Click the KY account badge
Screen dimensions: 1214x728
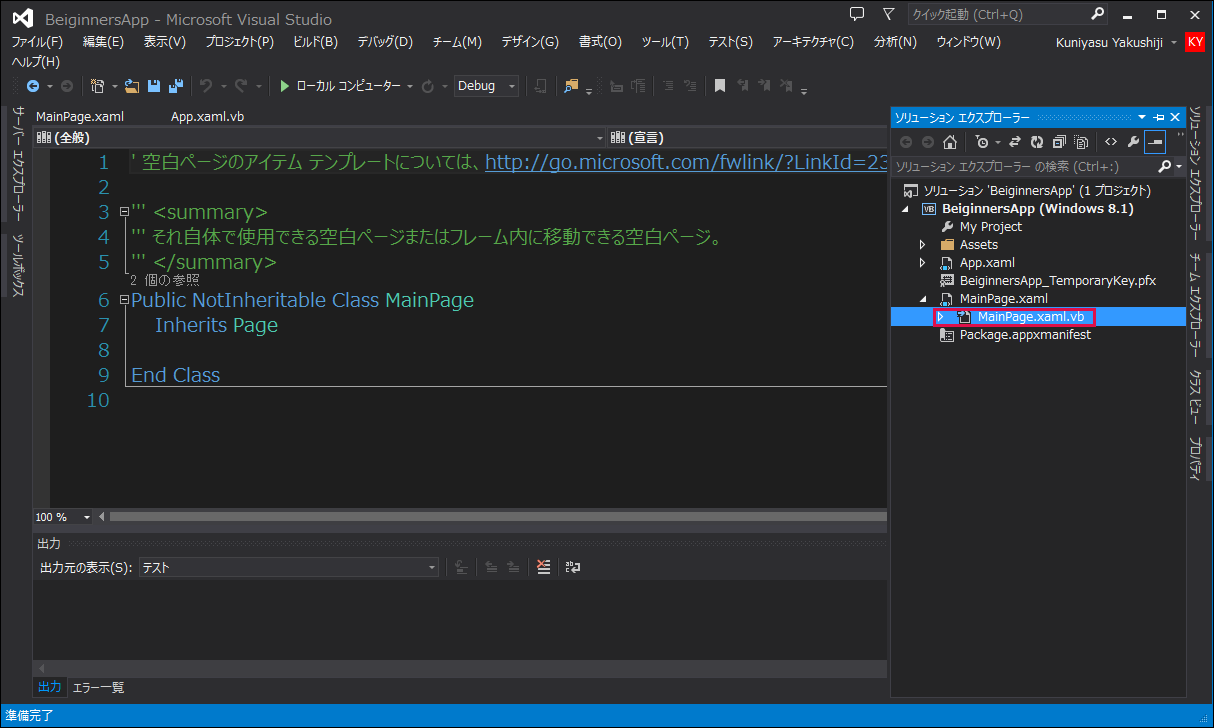(1195, 42)
